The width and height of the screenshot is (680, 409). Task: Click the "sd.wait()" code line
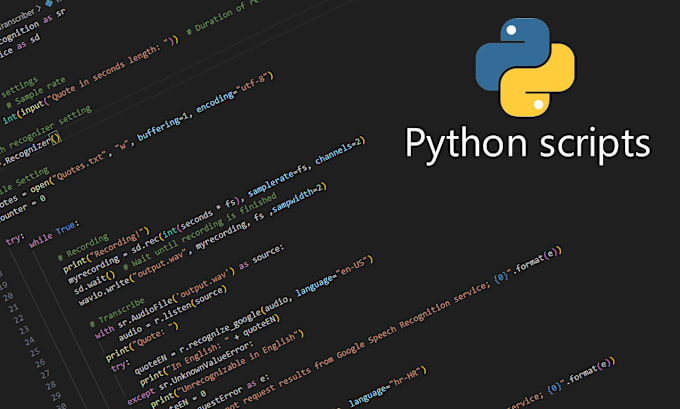(x=95, y=283)
